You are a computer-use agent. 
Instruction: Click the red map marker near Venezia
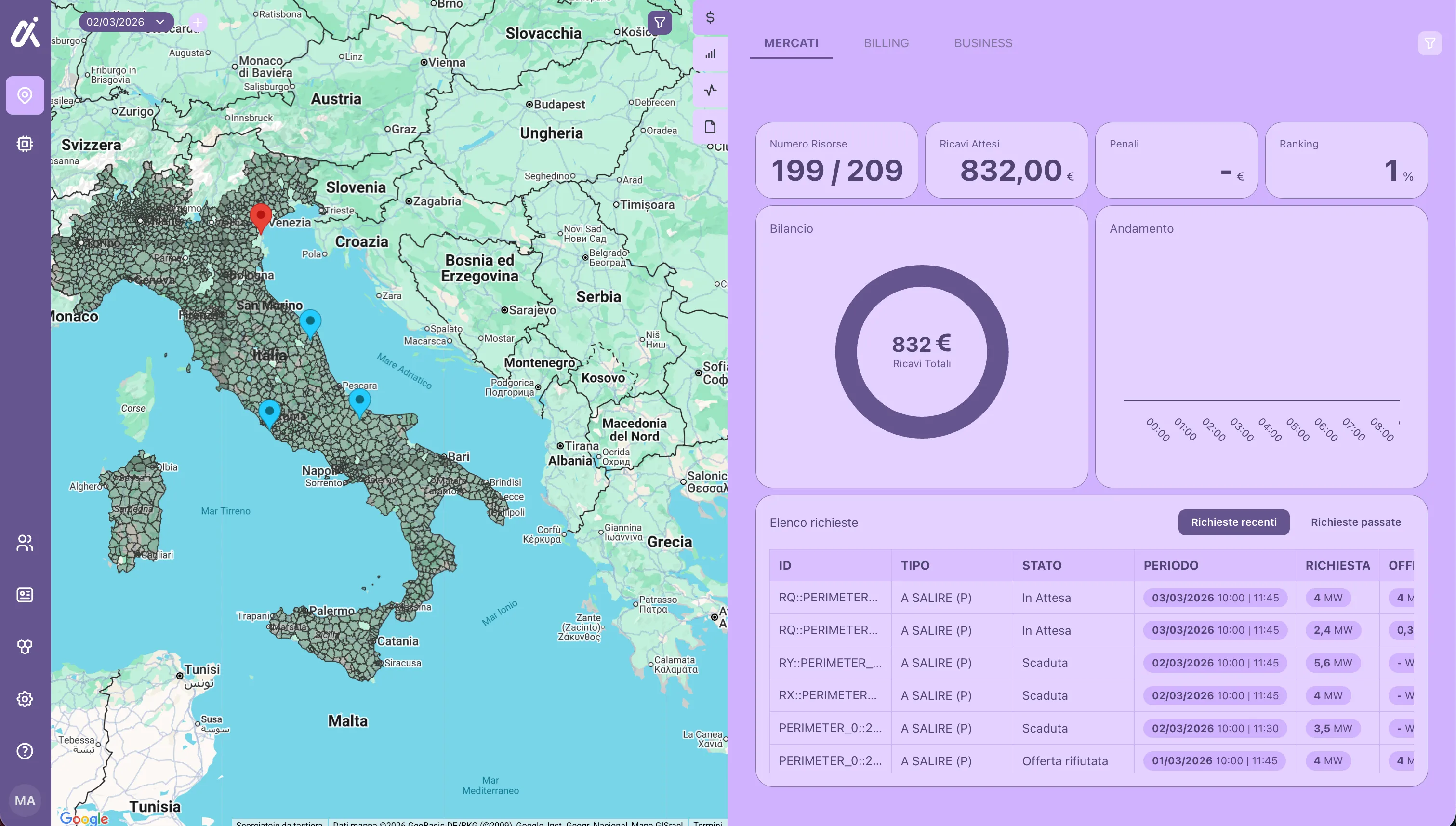point(261,218)
